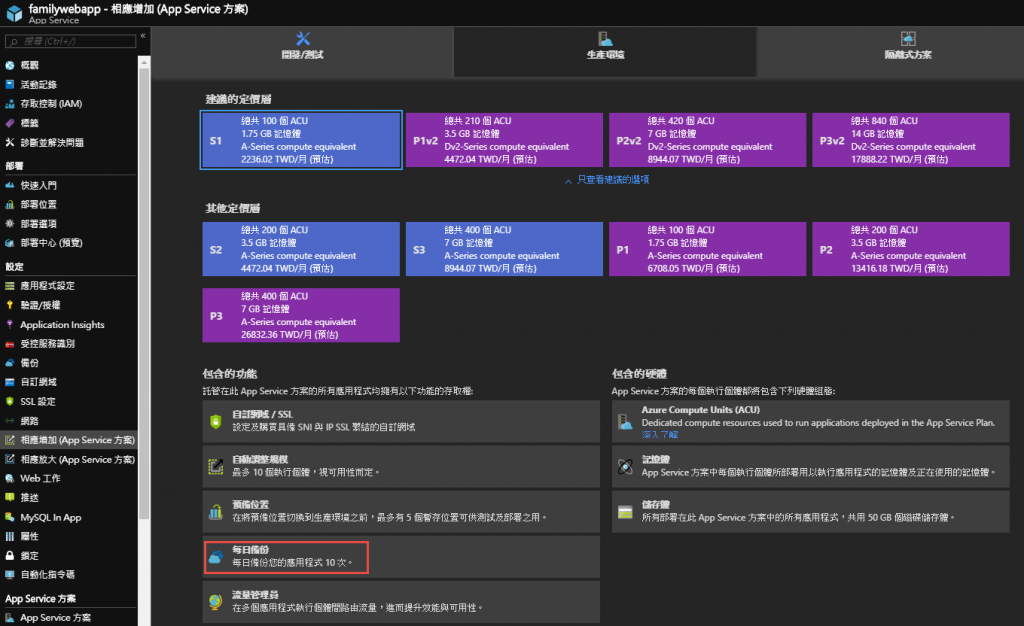
Task: Open 部署位置 slots icon
Action: pyautogui.click(x=10, y=204)
